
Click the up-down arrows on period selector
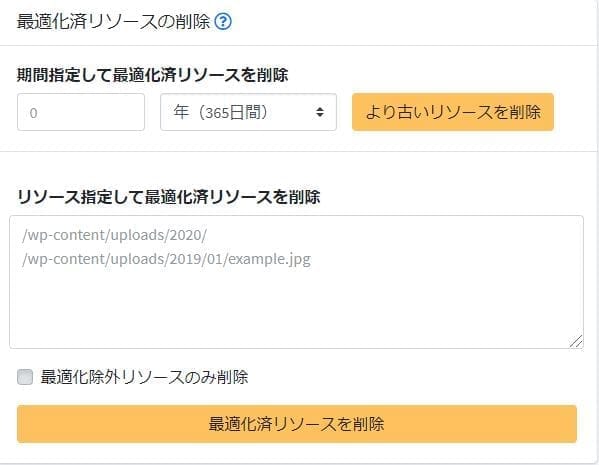pyautogui.click(x=320, y=112)
